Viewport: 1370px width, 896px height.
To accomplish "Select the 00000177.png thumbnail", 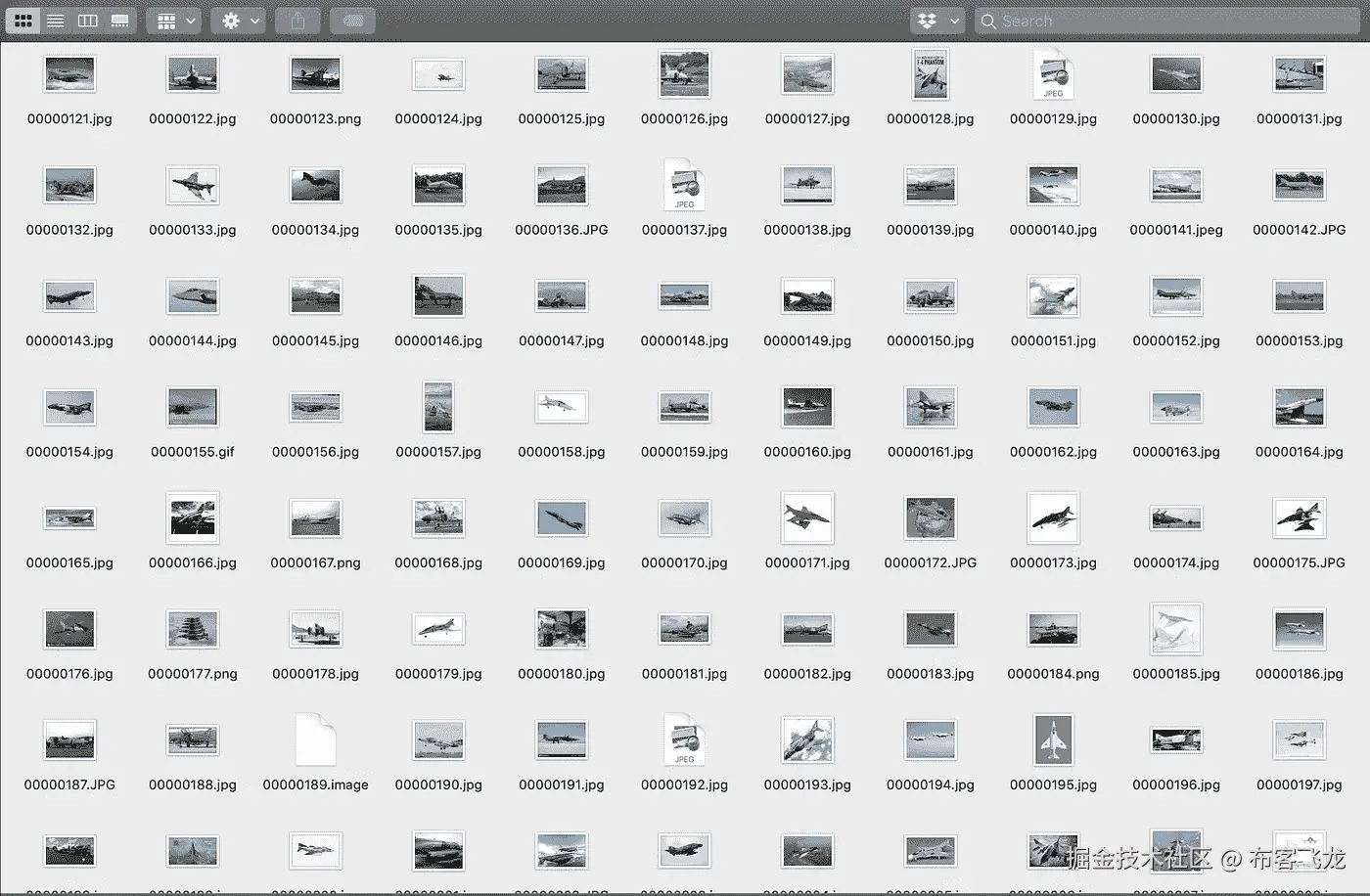I will [x=193, y=629].
